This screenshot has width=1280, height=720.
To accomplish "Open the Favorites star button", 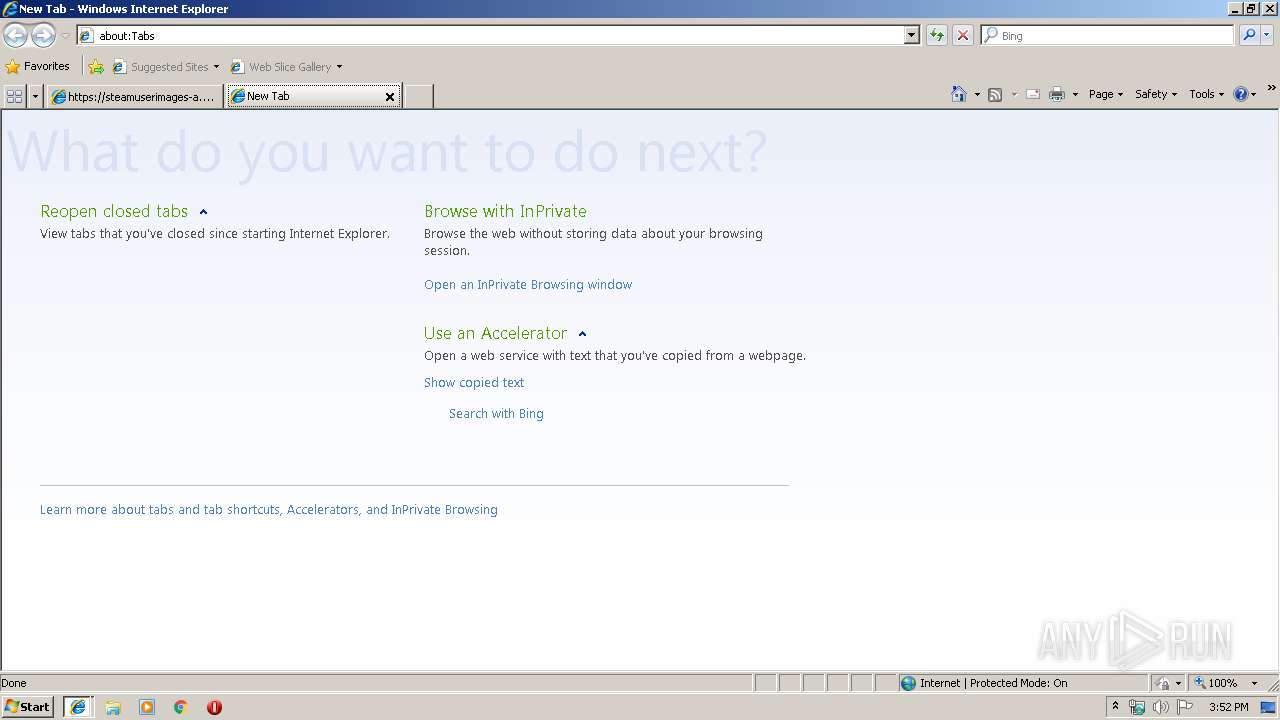I will [38, 67].
